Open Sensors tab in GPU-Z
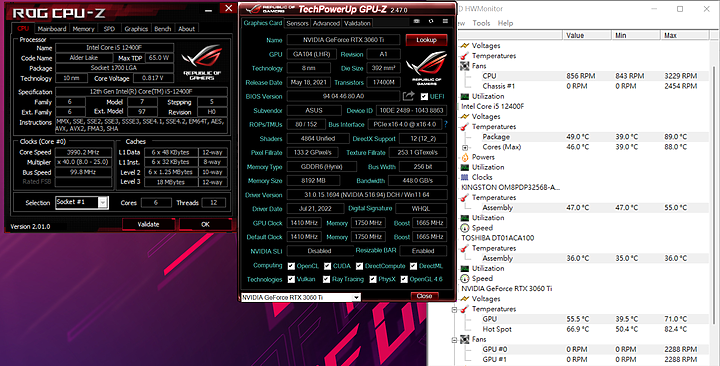 (298, 23)
